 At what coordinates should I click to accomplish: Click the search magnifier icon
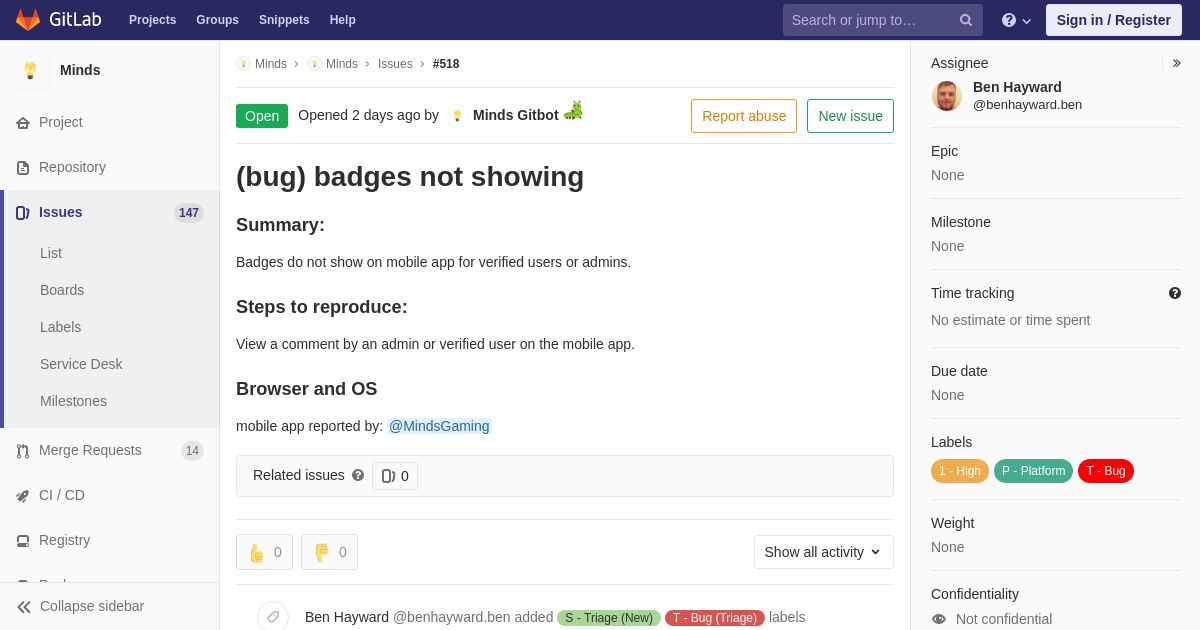coord(966,20)
